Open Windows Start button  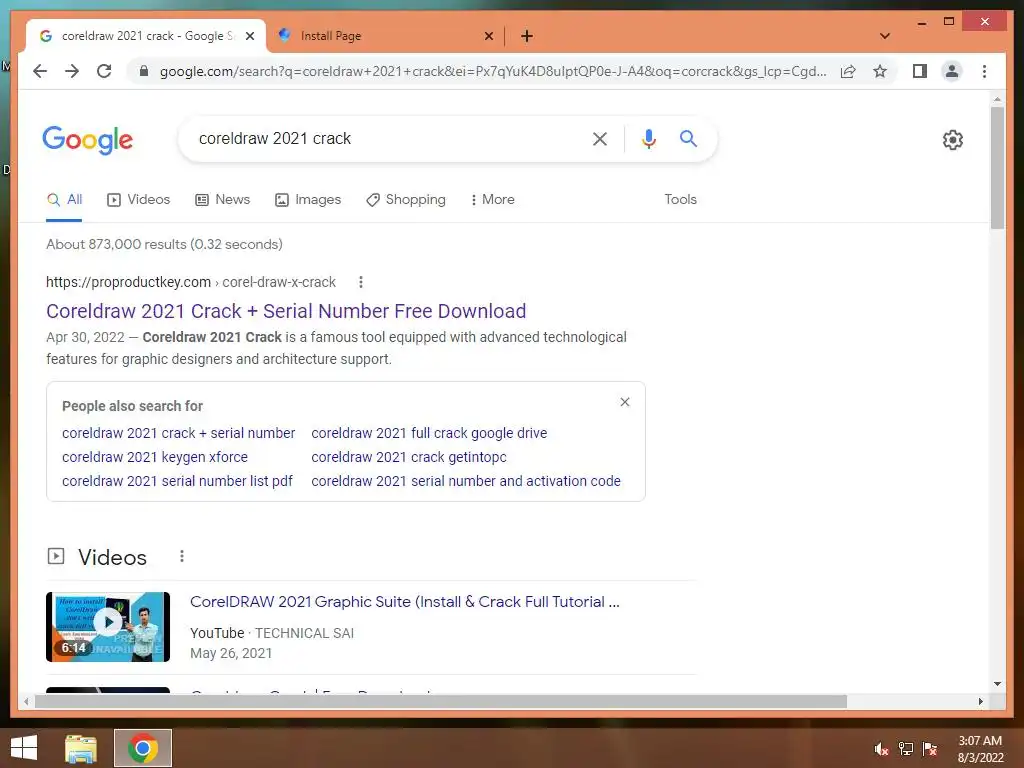coord(24,748)
